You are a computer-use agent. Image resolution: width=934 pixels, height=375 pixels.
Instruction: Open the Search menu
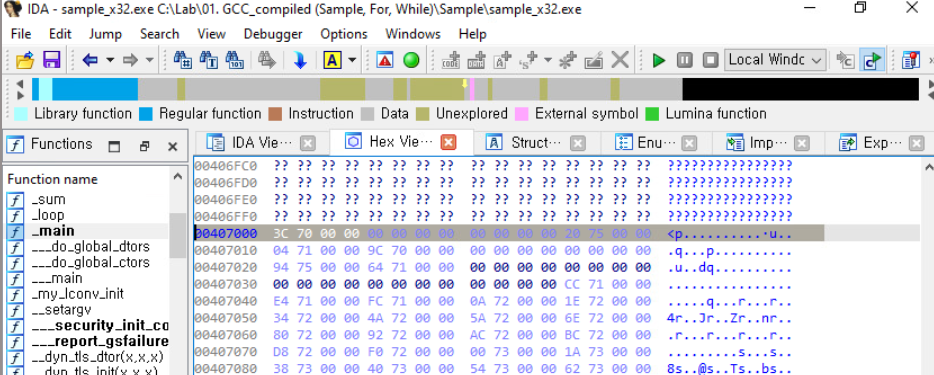tap(160, 34)
